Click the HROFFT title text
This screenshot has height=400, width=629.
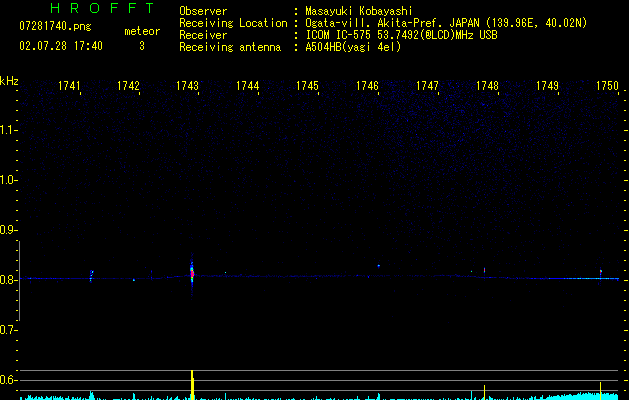coord(102,8)
